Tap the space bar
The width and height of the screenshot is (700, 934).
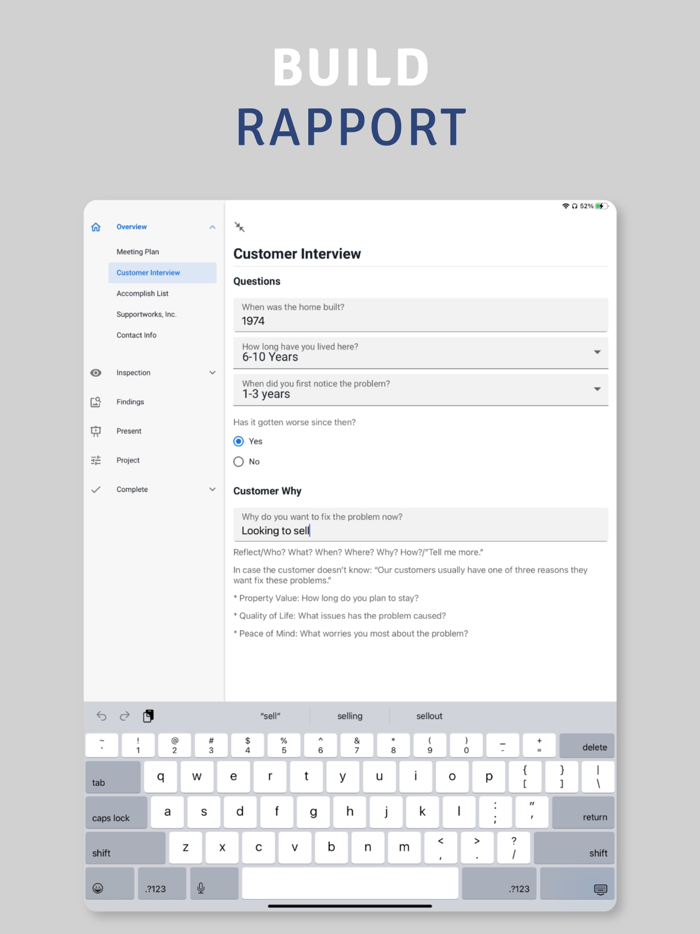click(x=350, y=883)
